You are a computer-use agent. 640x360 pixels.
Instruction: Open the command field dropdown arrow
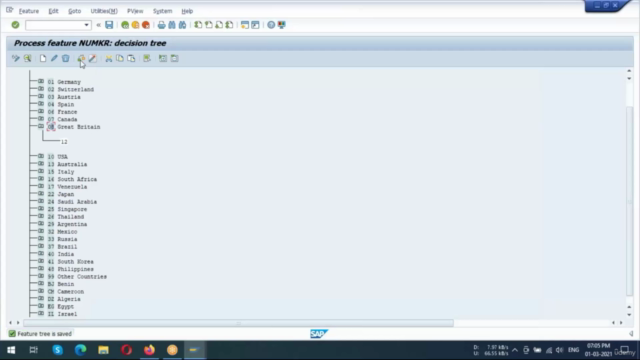tap(86, 25)
